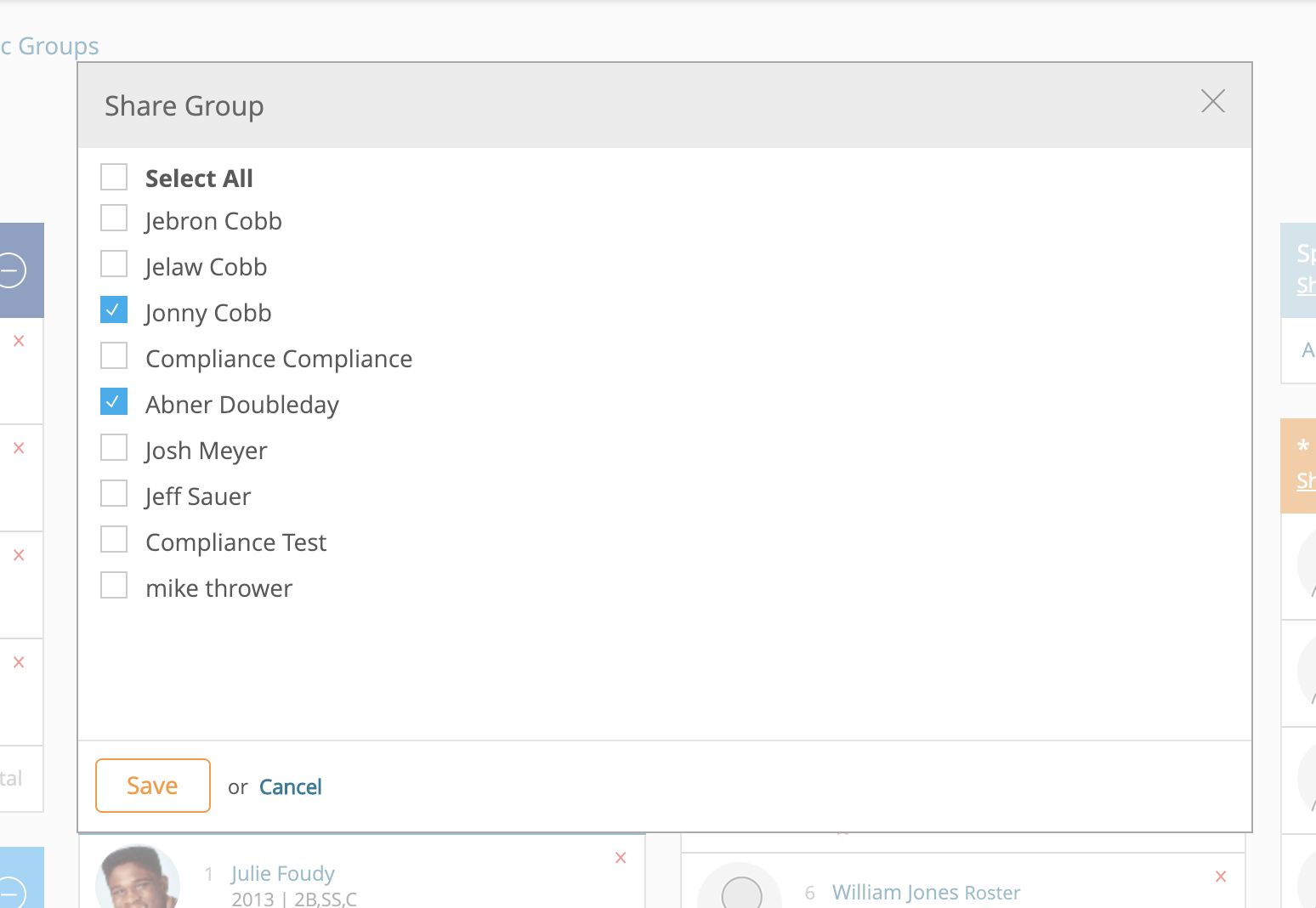
Task: Open Julie Foudy's profile link
Action: coord(282,873)
